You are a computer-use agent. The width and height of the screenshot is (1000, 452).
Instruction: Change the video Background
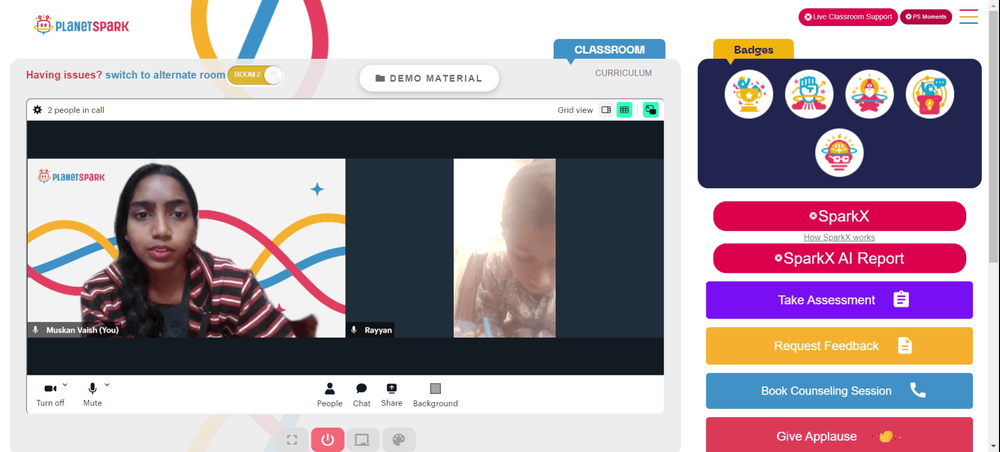(x=435, y=395)
